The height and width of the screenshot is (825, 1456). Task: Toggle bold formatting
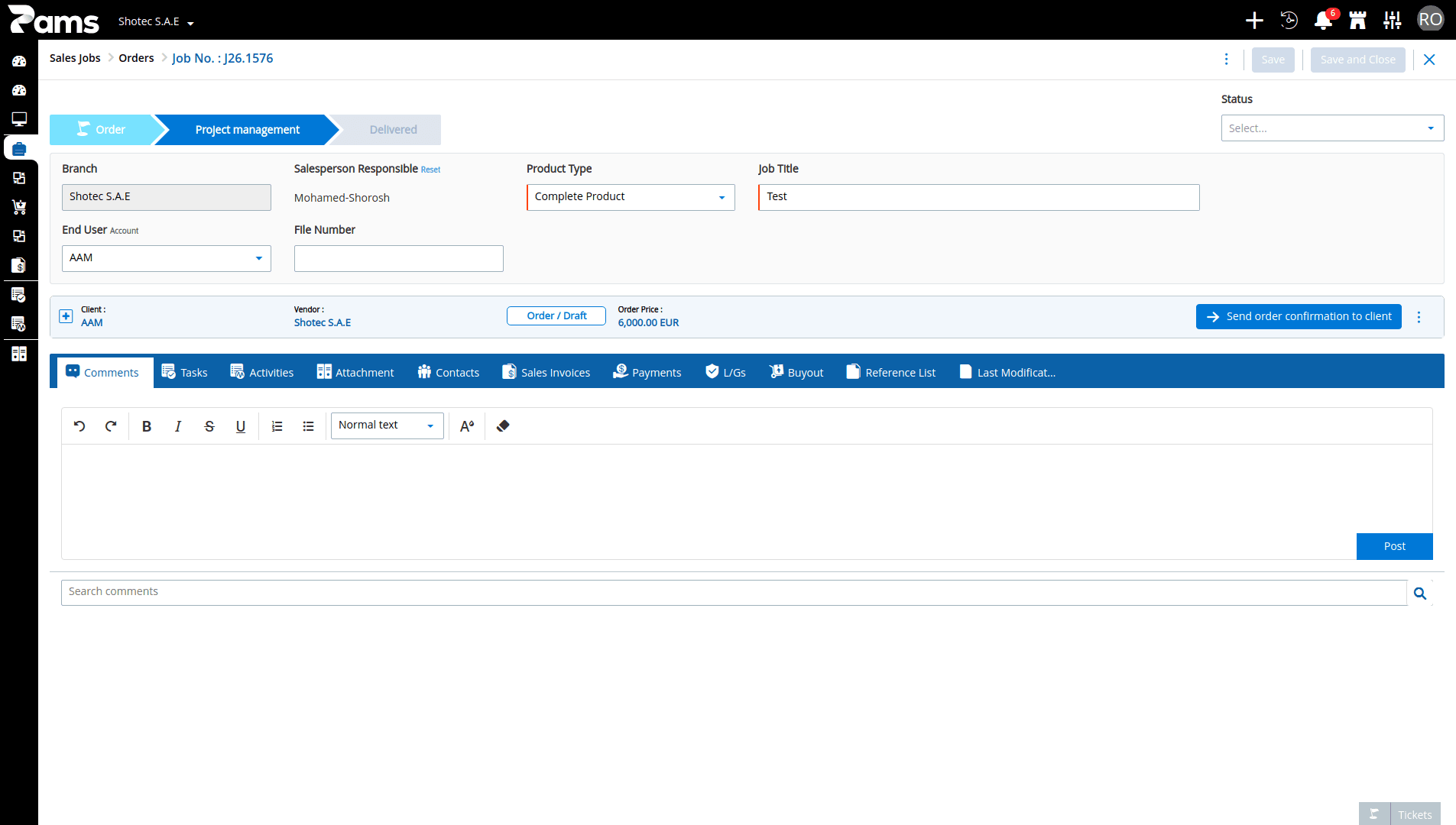pos(147,426)
